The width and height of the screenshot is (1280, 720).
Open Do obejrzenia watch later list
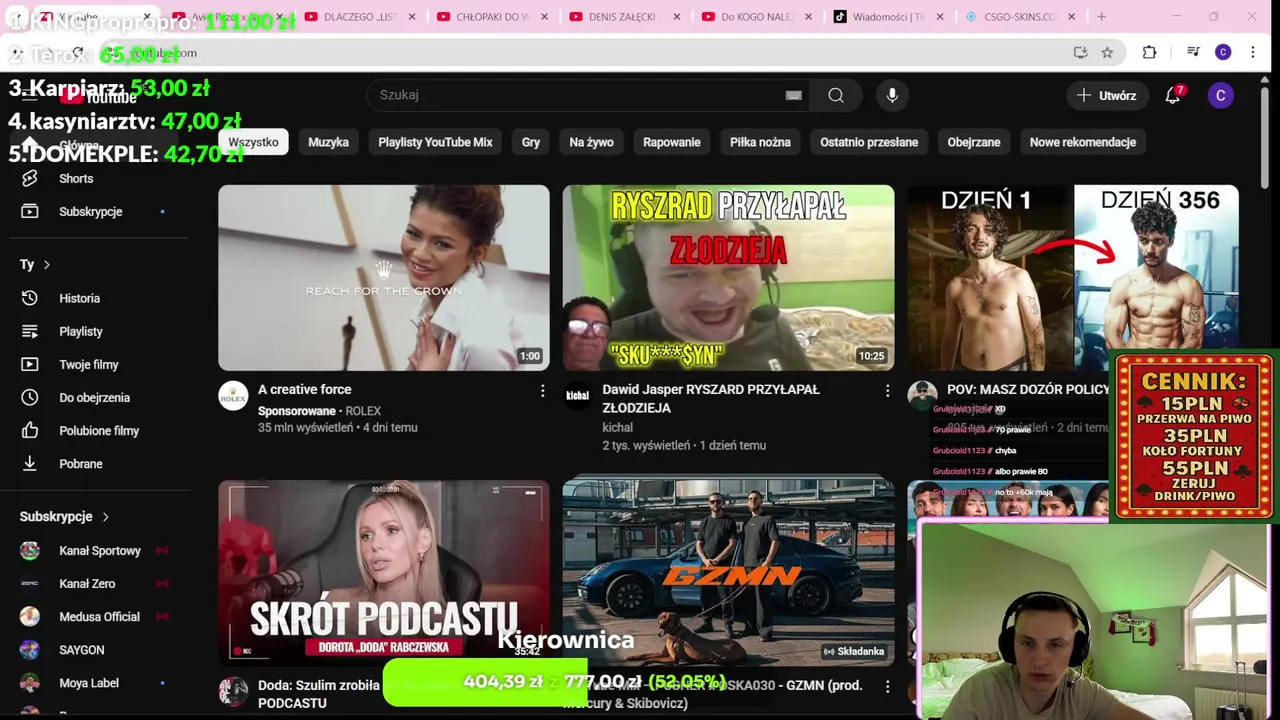pos(94,397)
